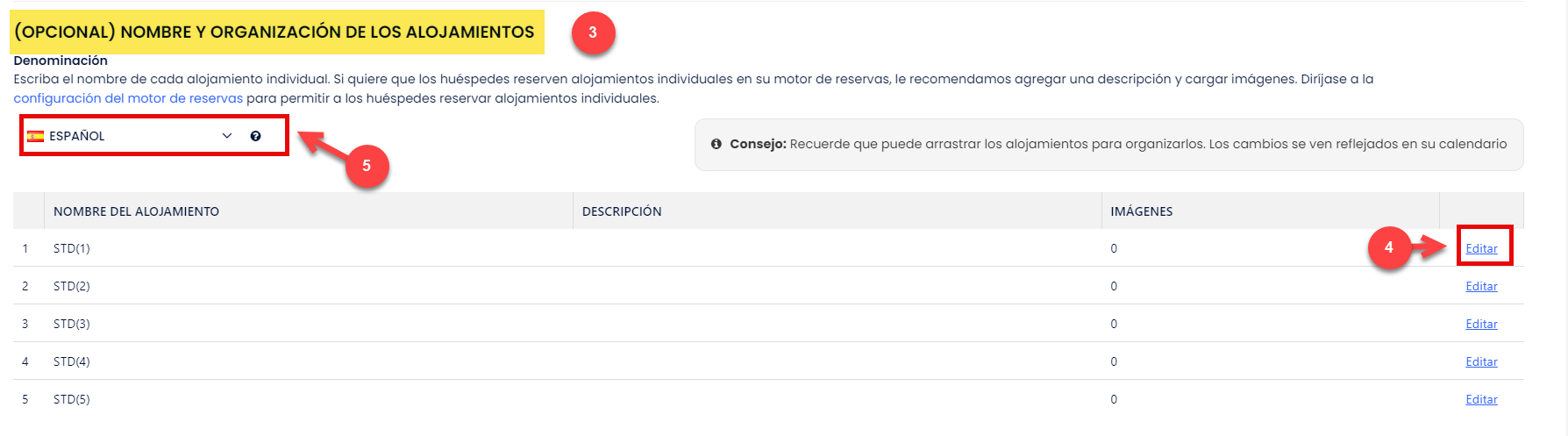Click Editar for STD(4)
This screenshot has width=1568, height=436.
[1481, 361]
